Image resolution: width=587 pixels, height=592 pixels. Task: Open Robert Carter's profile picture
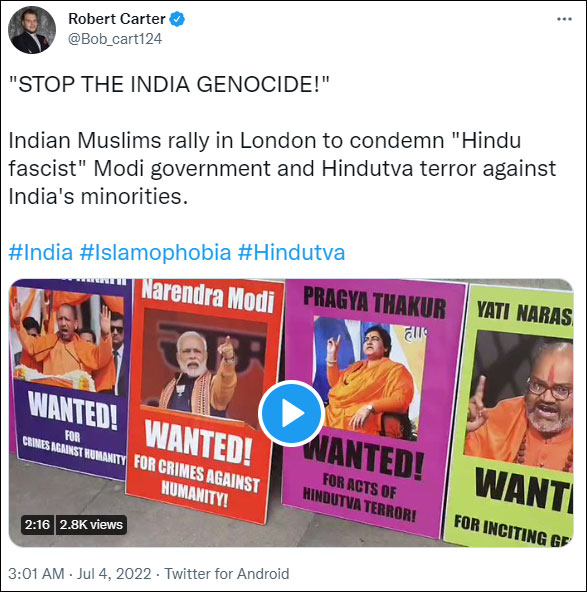(32, 30)
